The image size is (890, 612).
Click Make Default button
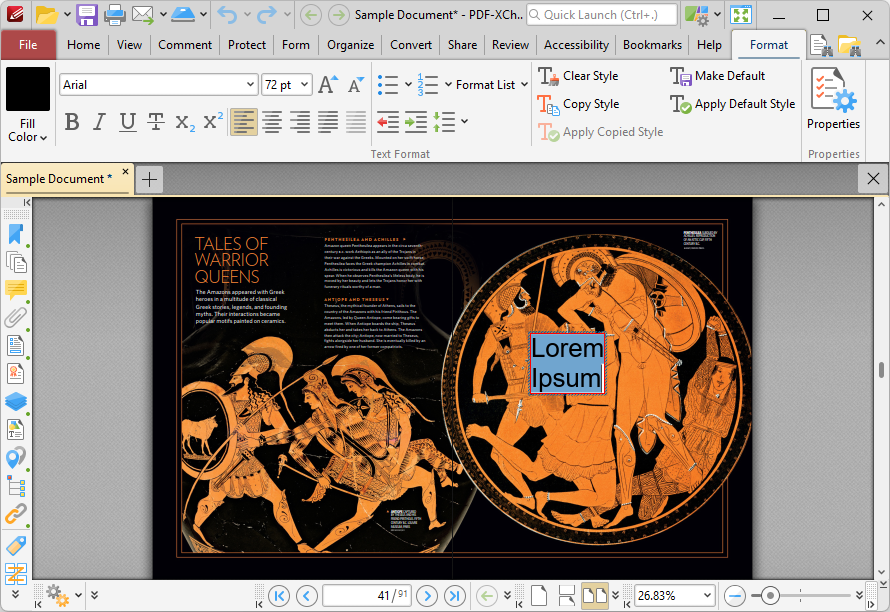coord(717,76)
